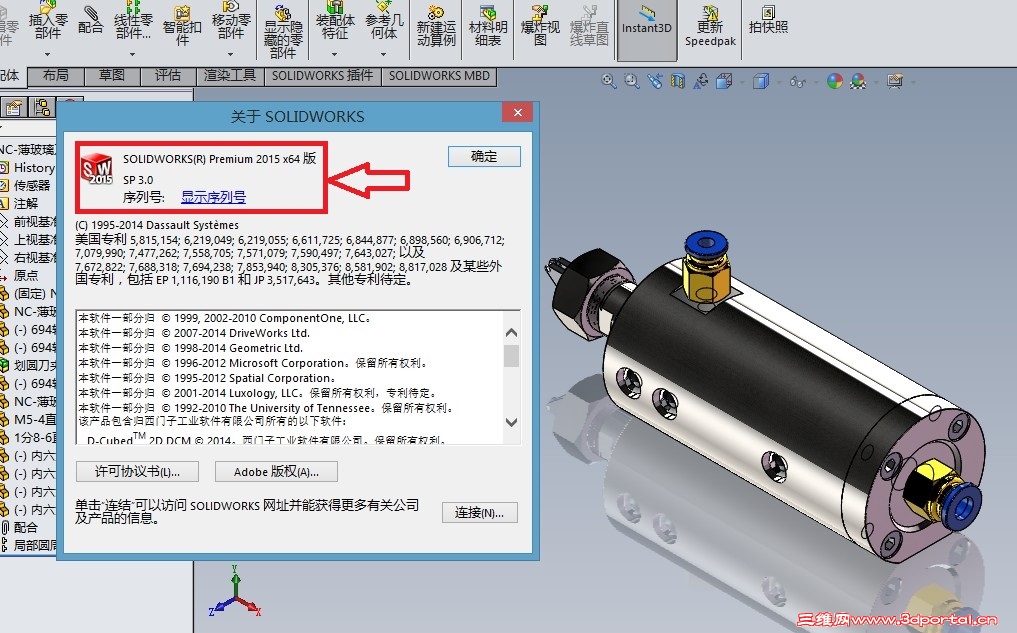
Task: Click the 显示序列号 (Show serial number) link
Action: coord(213,197)
